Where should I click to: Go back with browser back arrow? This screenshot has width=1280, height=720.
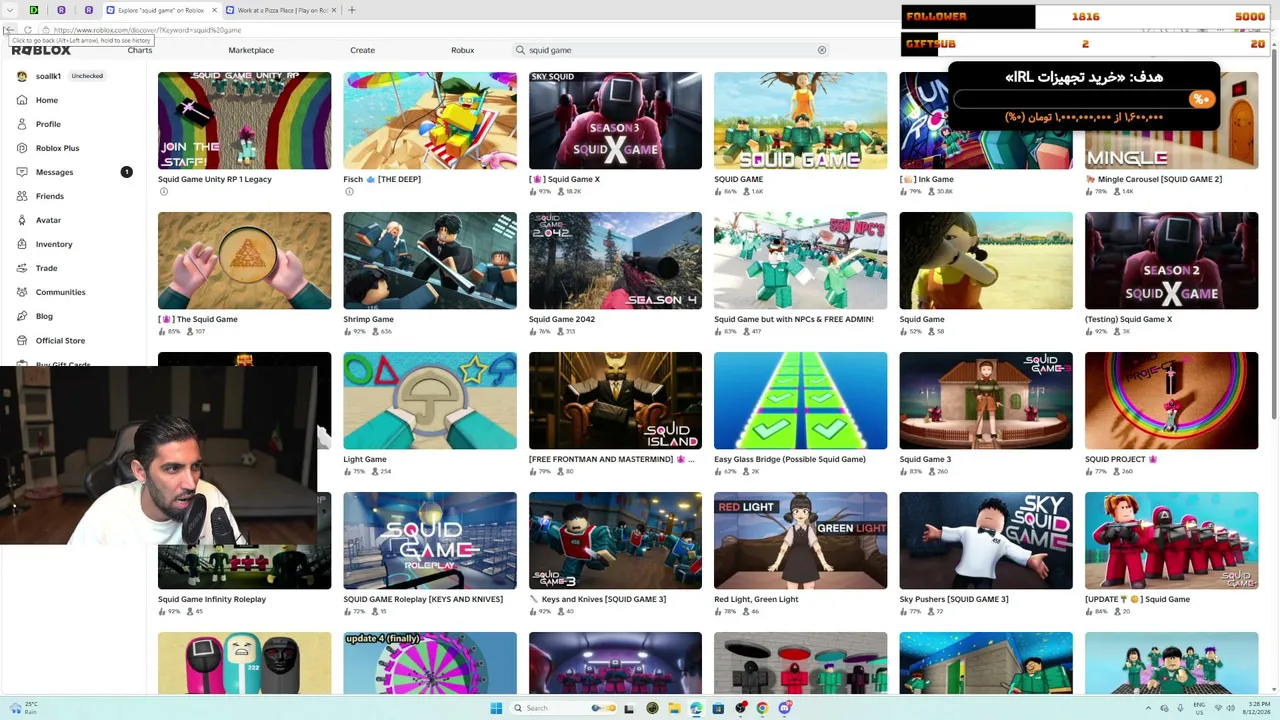[x=9, y=30]
